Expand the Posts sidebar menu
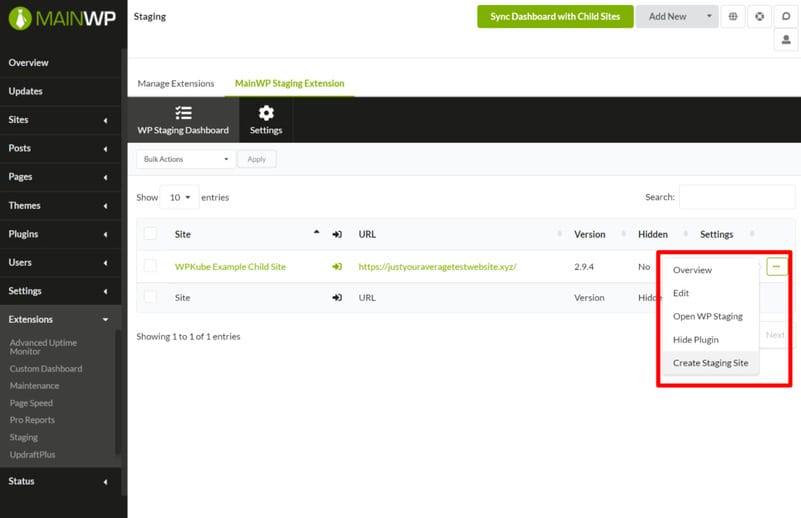Image resolution: width=801 pixels, height=518 pixels. 60,149
